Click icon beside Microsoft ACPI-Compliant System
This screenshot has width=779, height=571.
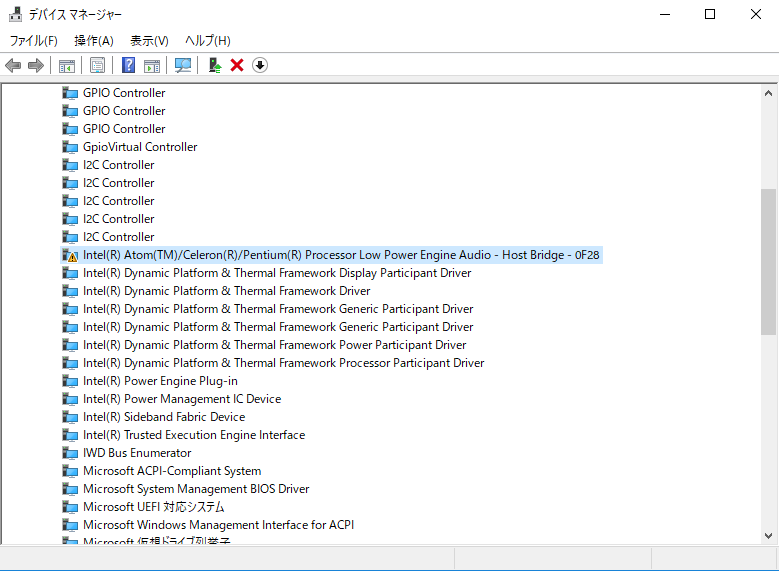pos(70,471)
